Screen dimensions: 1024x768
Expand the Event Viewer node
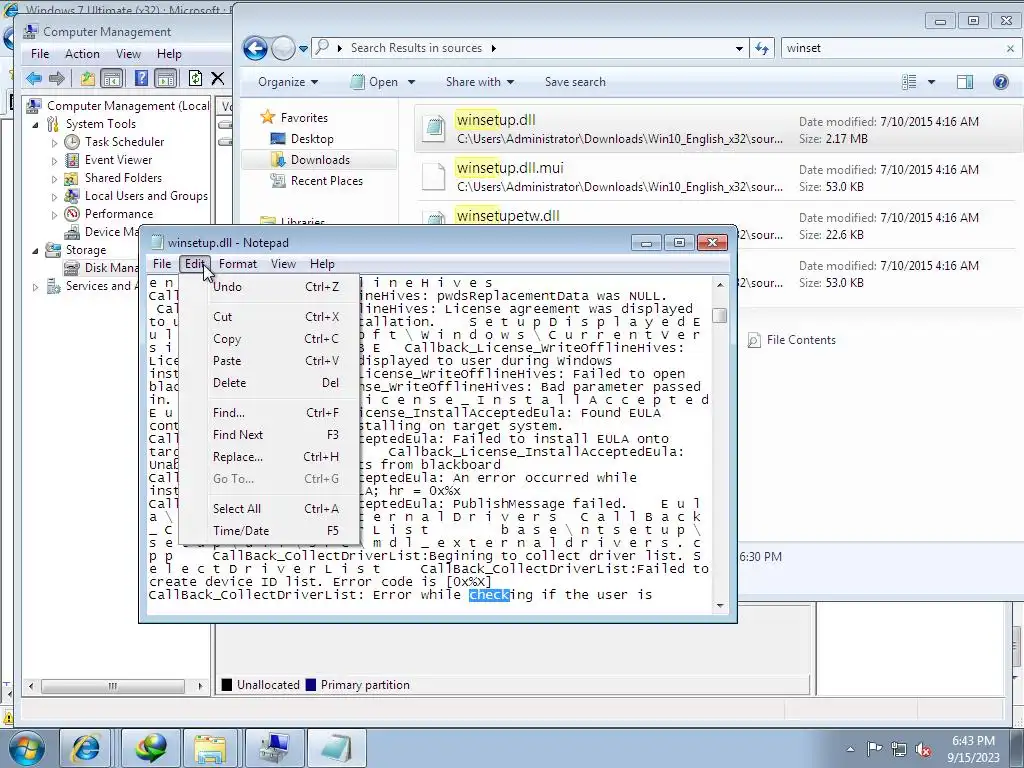pos(54,160)
